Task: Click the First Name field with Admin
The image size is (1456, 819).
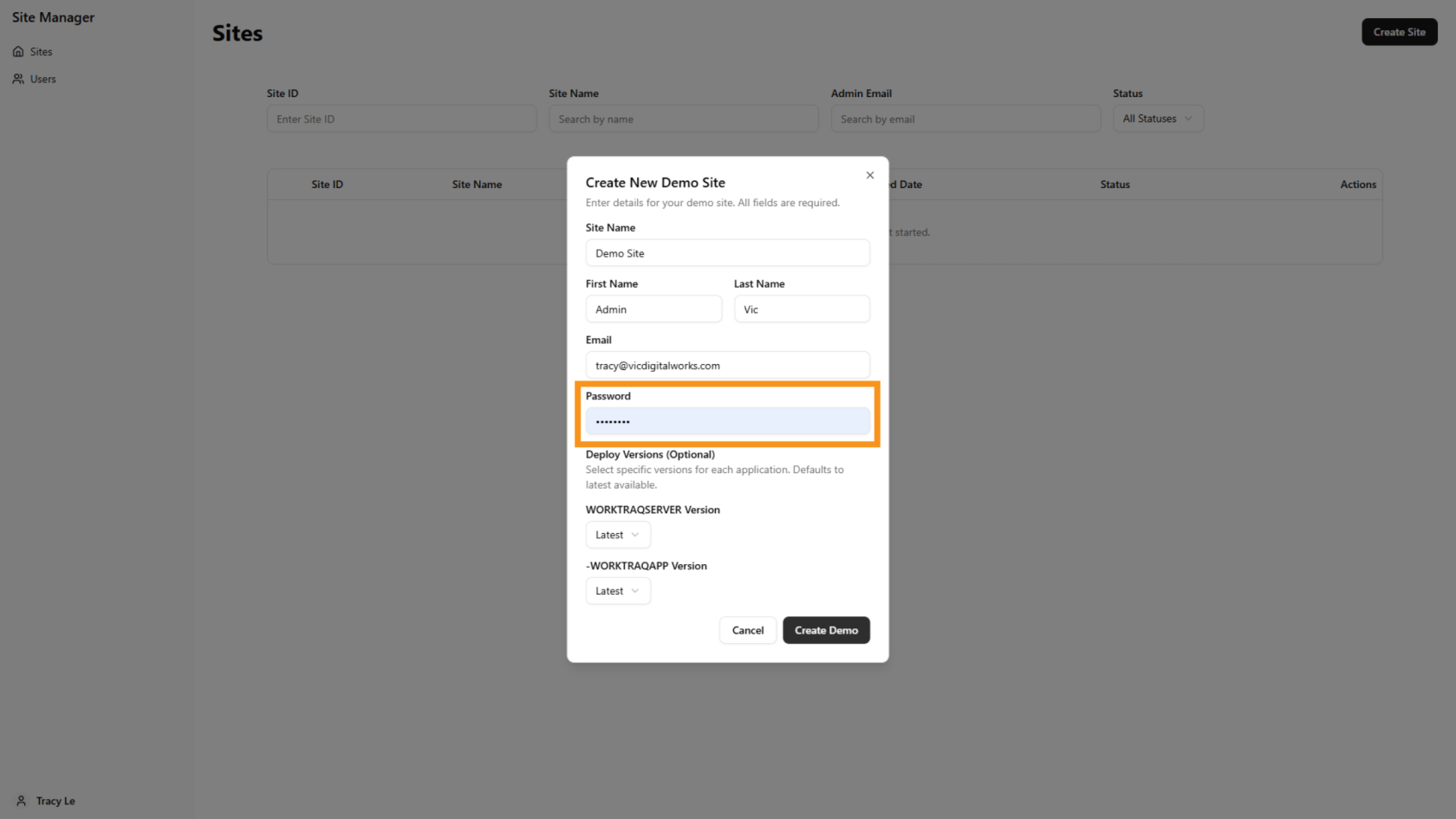Action: point(653,309)
